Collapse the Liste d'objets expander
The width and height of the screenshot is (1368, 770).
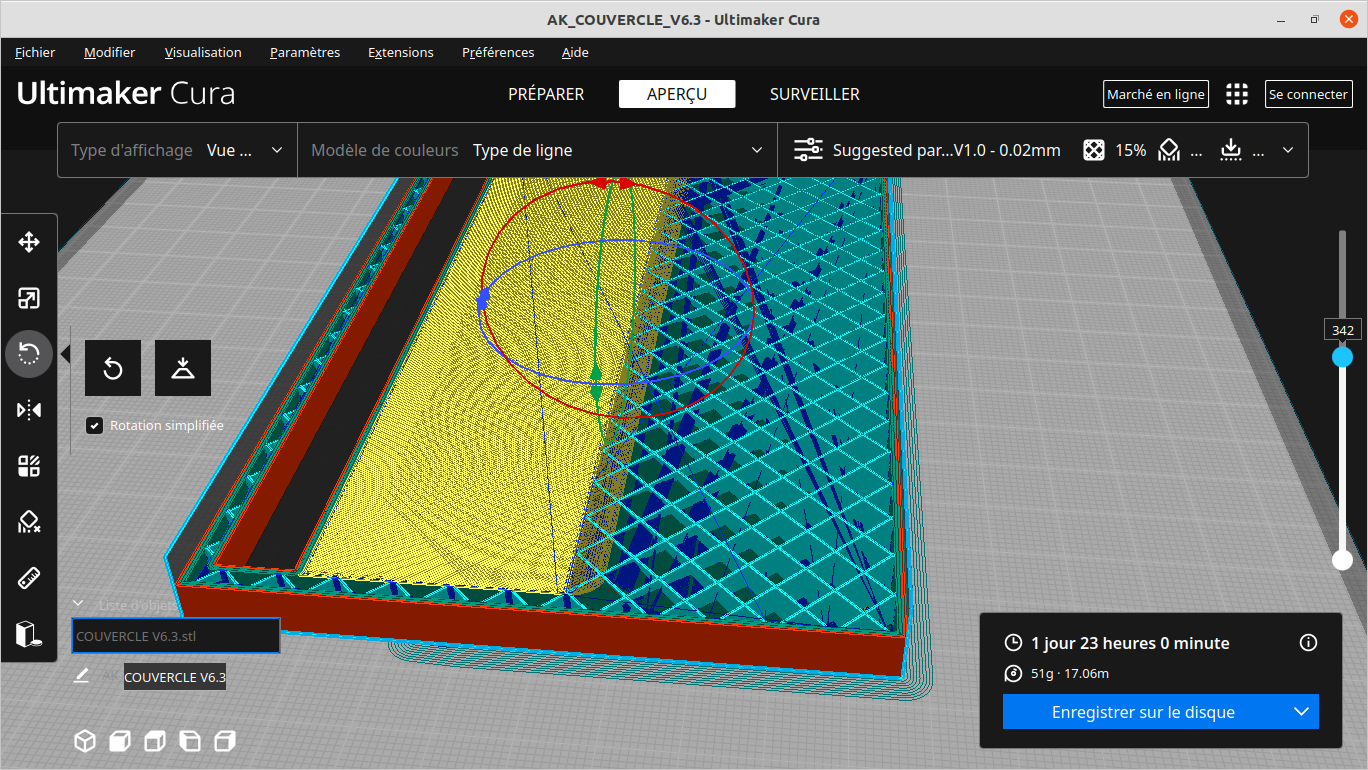point(79,604)
